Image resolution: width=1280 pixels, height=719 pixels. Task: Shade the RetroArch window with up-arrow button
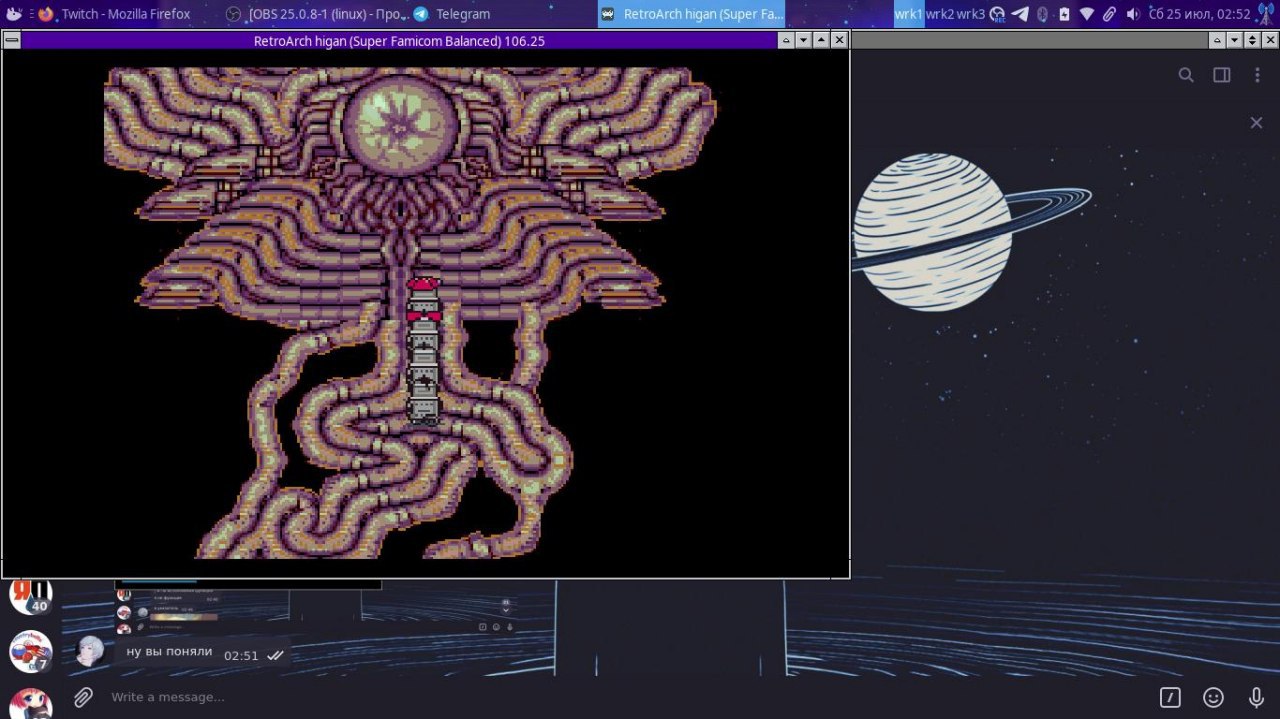[786, 40]
